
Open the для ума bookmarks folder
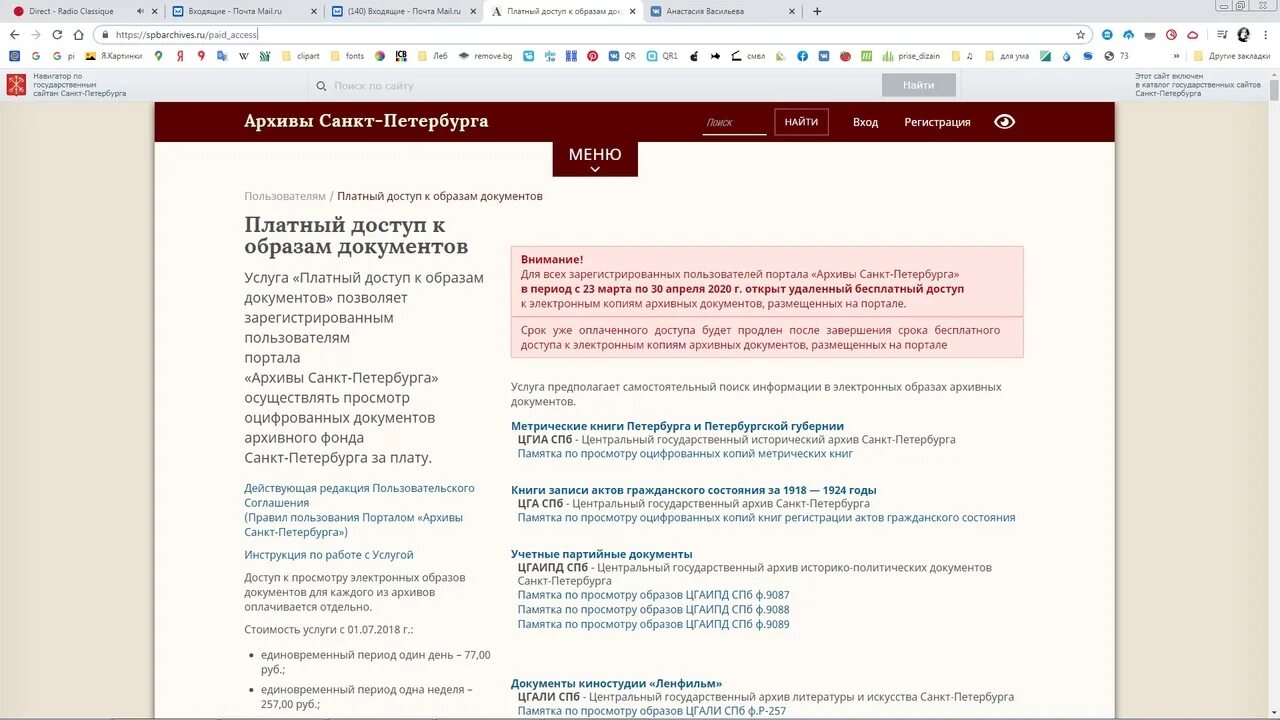(x=1007, y=56)
